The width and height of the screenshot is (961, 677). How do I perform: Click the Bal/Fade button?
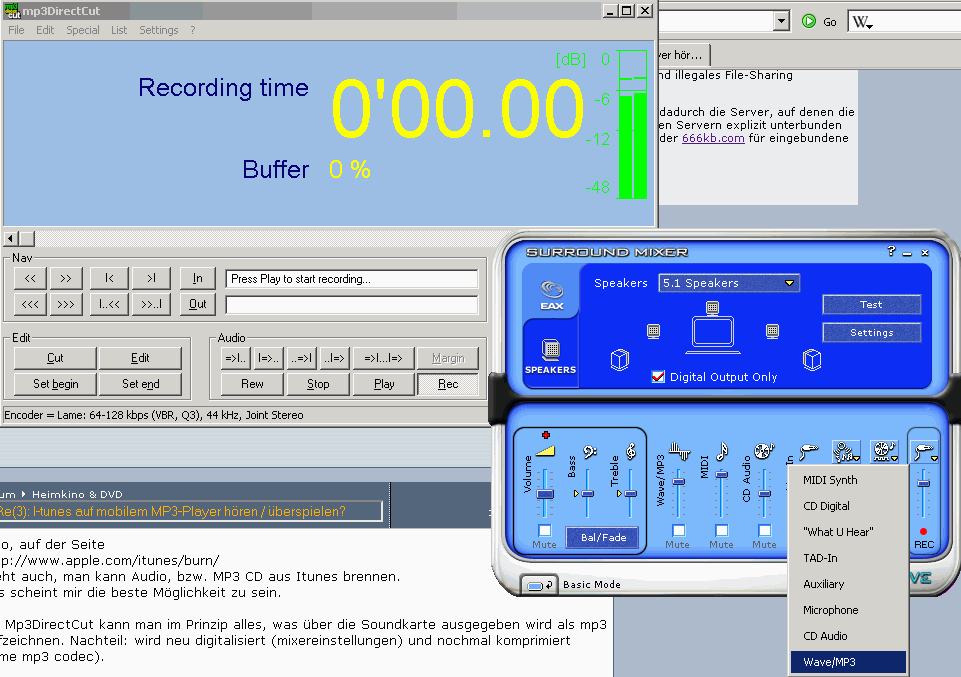tap(602, 537)
